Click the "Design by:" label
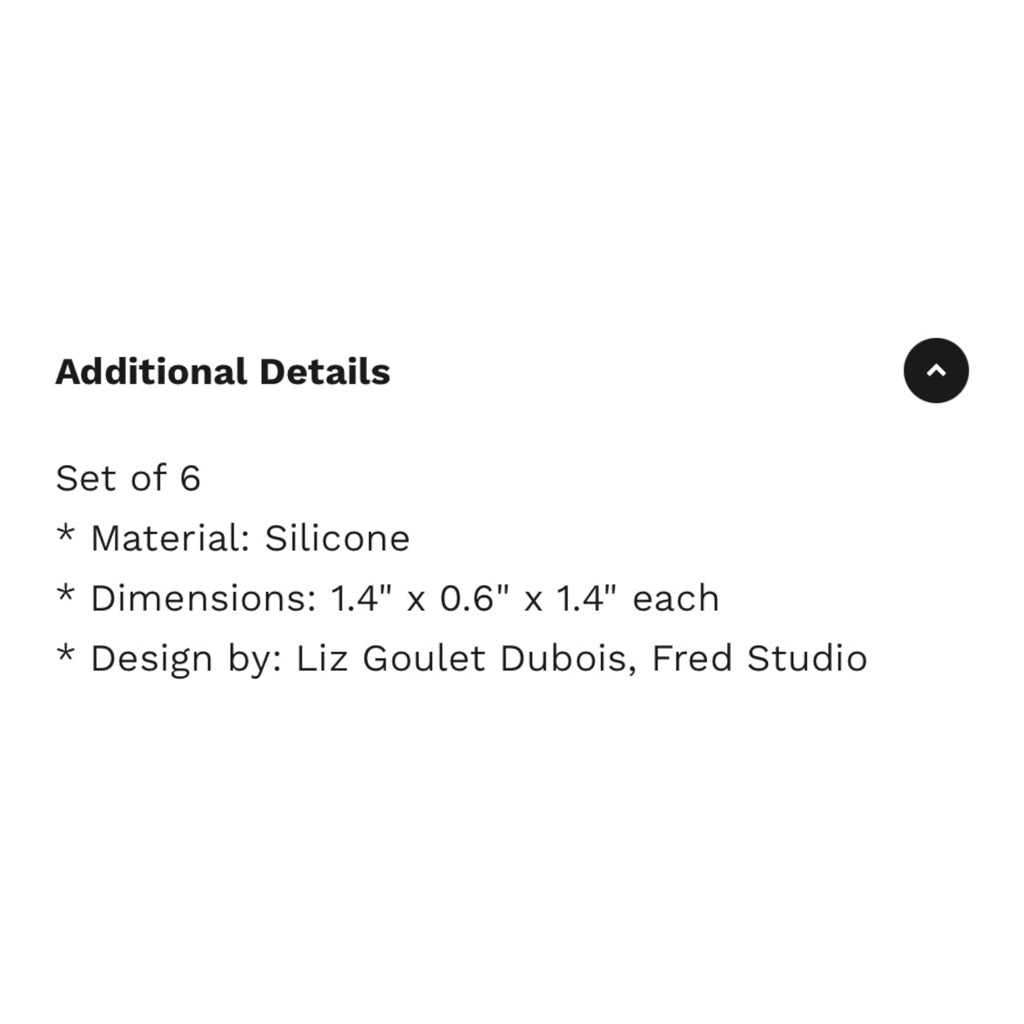 click(x=187, y=658)
